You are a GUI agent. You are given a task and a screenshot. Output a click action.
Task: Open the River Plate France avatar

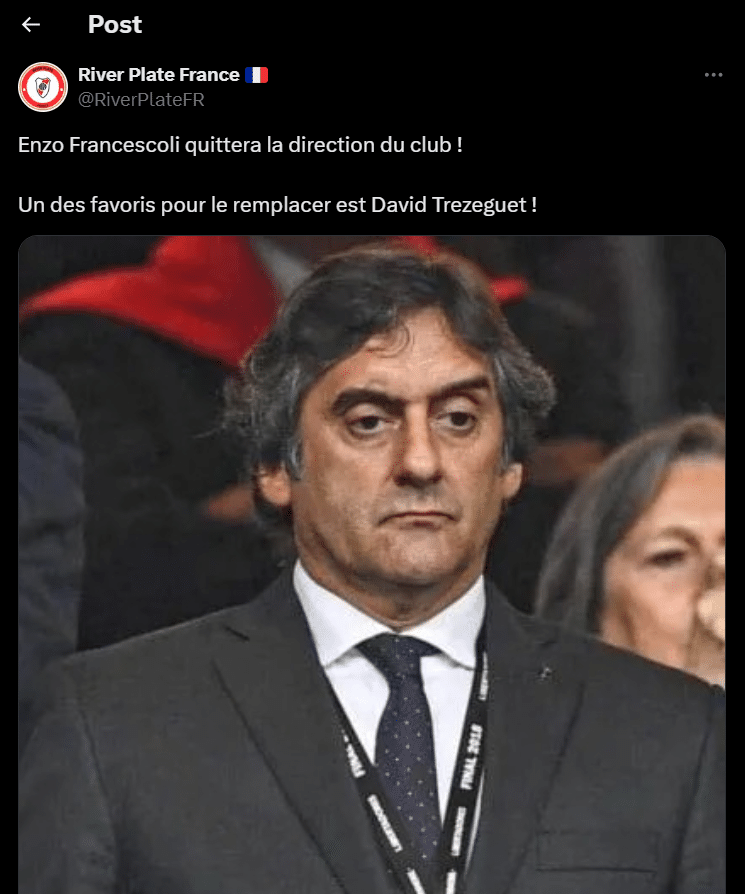(x=43, y=87)
